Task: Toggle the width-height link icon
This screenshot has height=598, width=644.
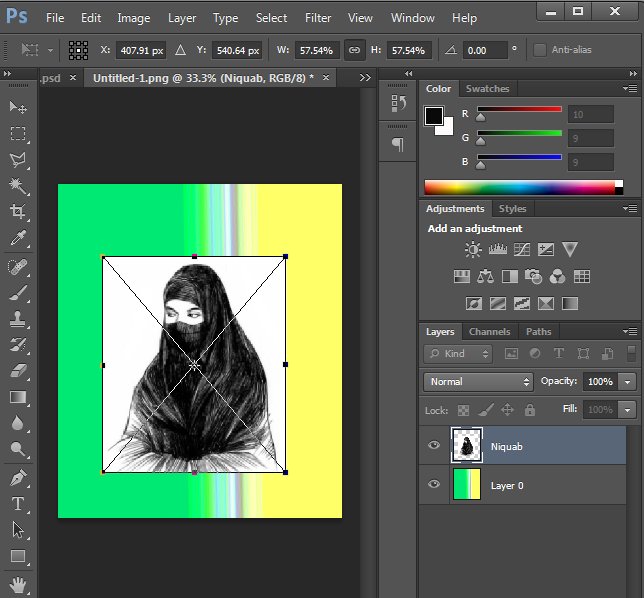Action: pos(354,50)
